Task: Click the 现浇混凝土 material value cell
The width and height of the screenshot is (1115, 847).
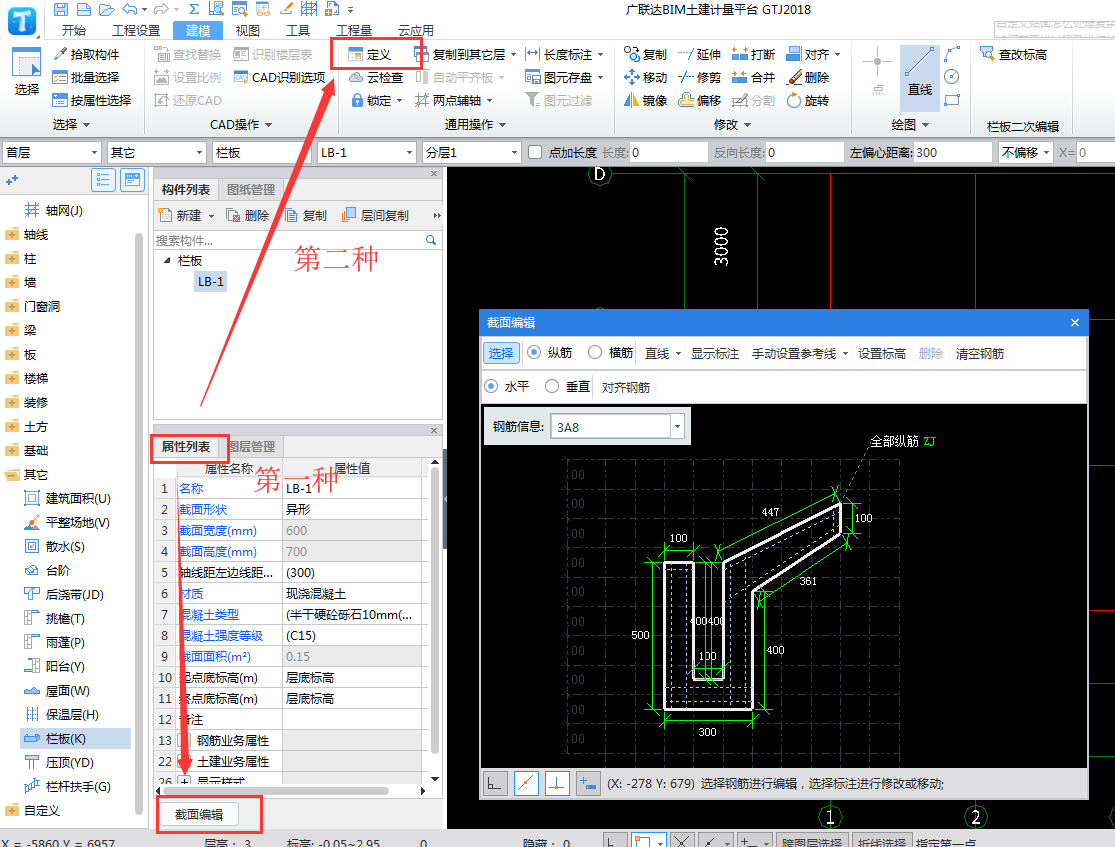Action: tap(354, 594)
